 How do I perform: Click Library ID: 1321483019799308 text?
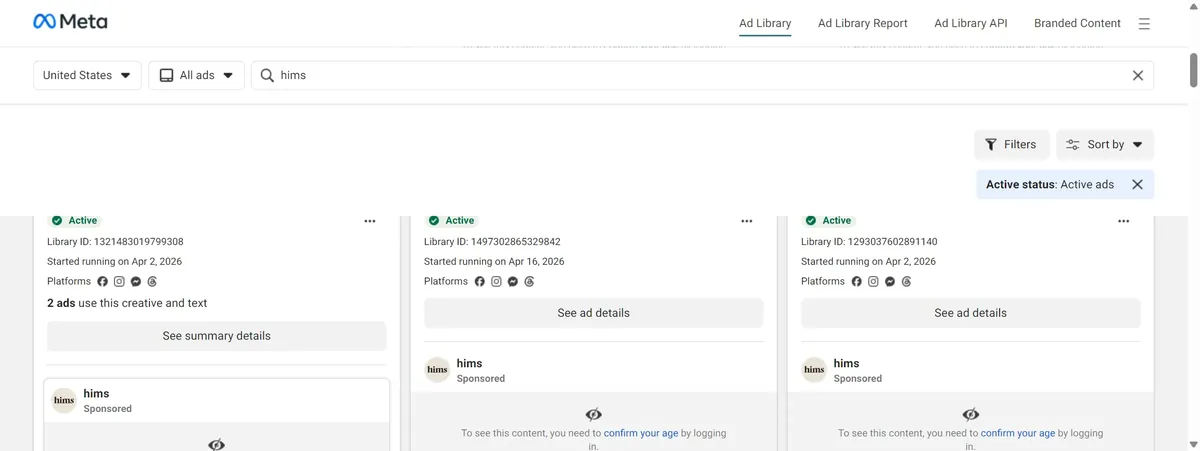pos(115,242)
